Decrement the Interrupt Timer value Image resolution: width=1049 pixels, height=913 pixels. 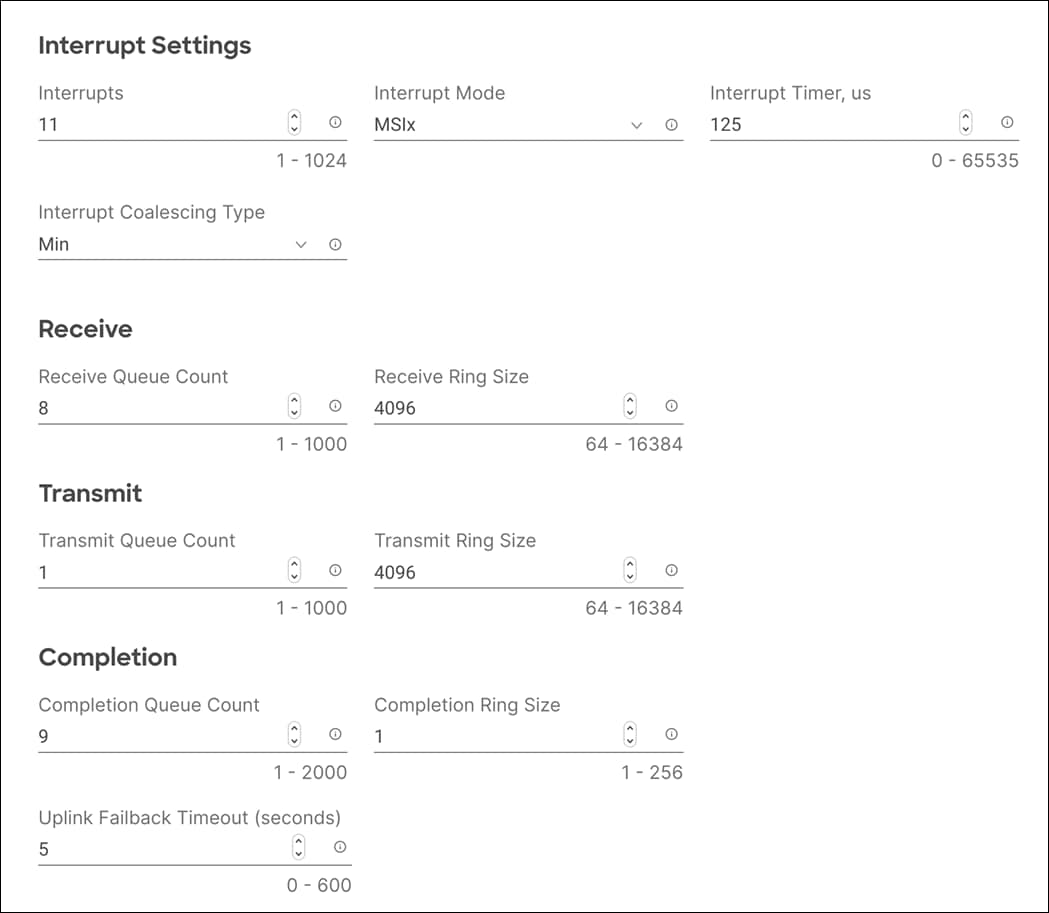tap(964, 130)
